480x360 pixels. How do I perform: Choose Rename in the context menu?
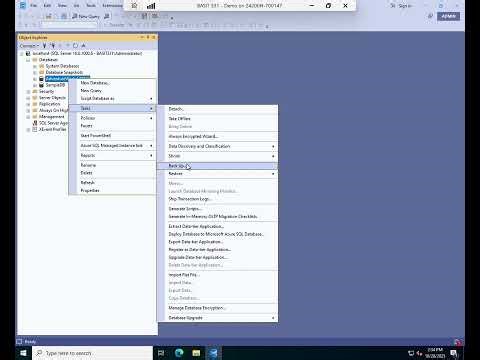(x=112, y=165)
